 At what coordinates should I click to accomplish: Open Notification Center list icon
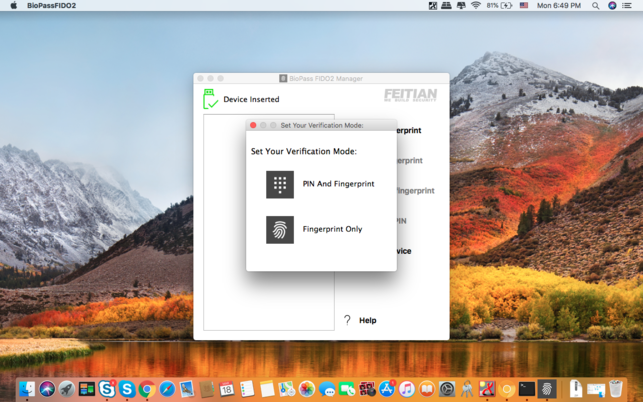click(x=627, y=5)
